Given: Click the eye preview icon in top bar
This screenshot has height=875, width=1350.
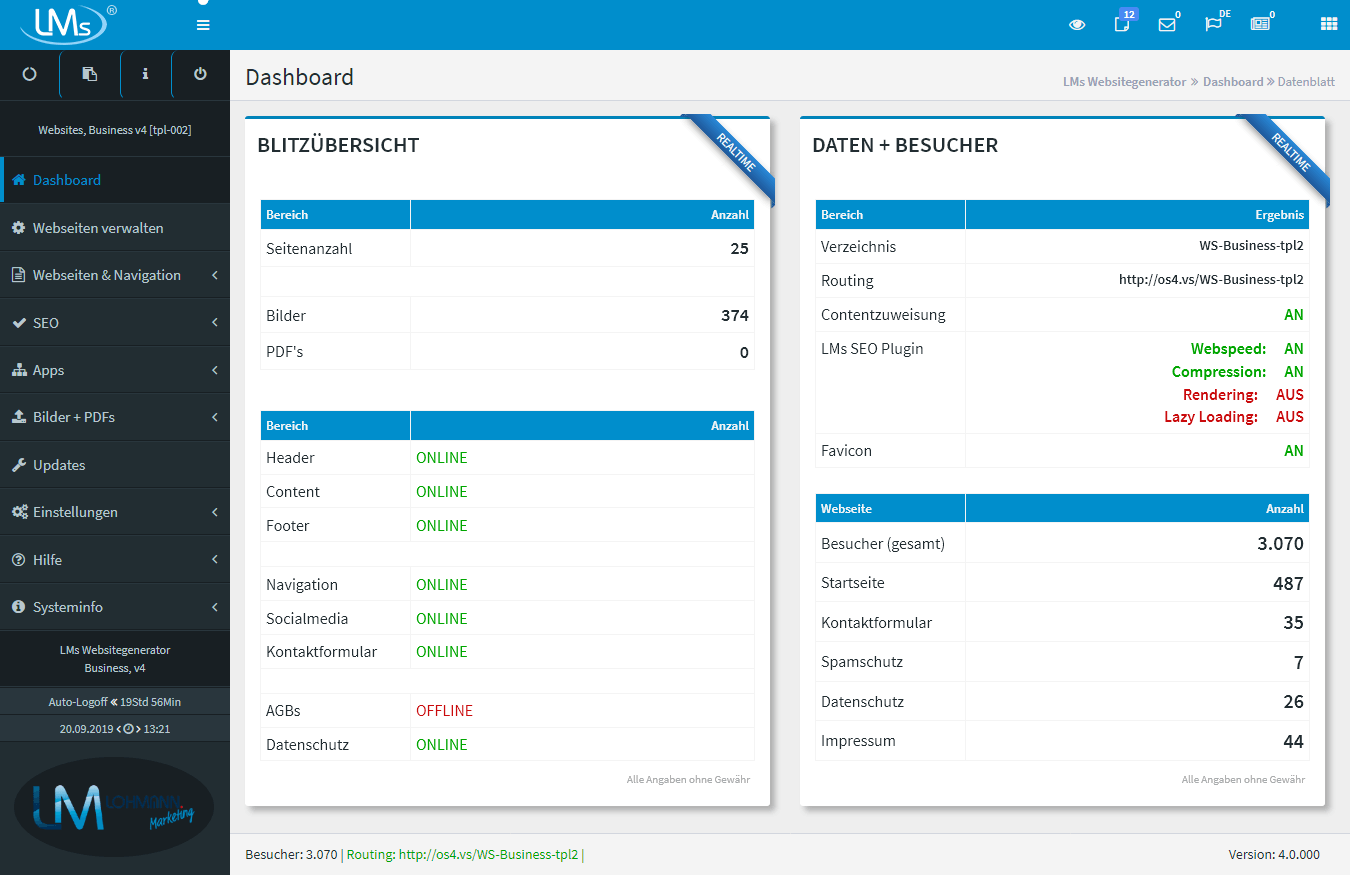Looking at the screenshot, I should pyautogui.click(x=1077, y=25).
